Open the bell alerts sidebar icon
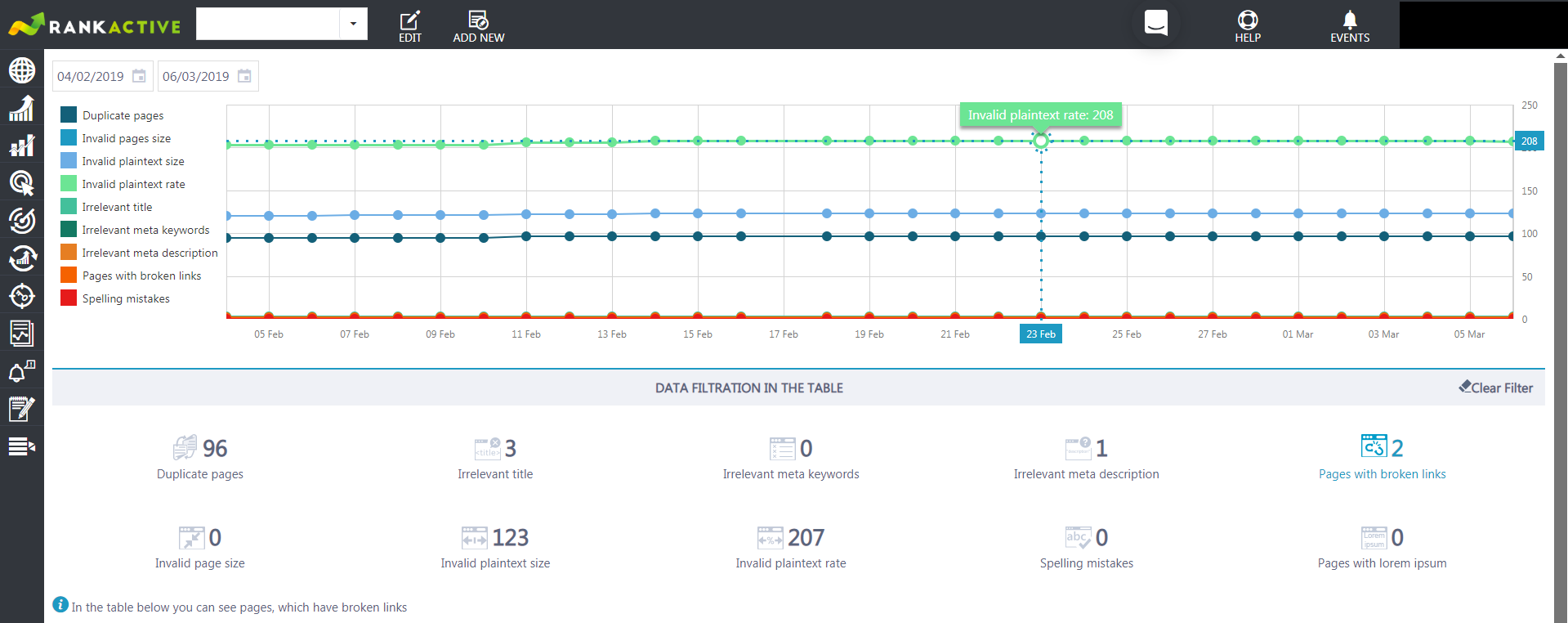Viewport: 1568px width, 623px height. [x=22, y=371]
